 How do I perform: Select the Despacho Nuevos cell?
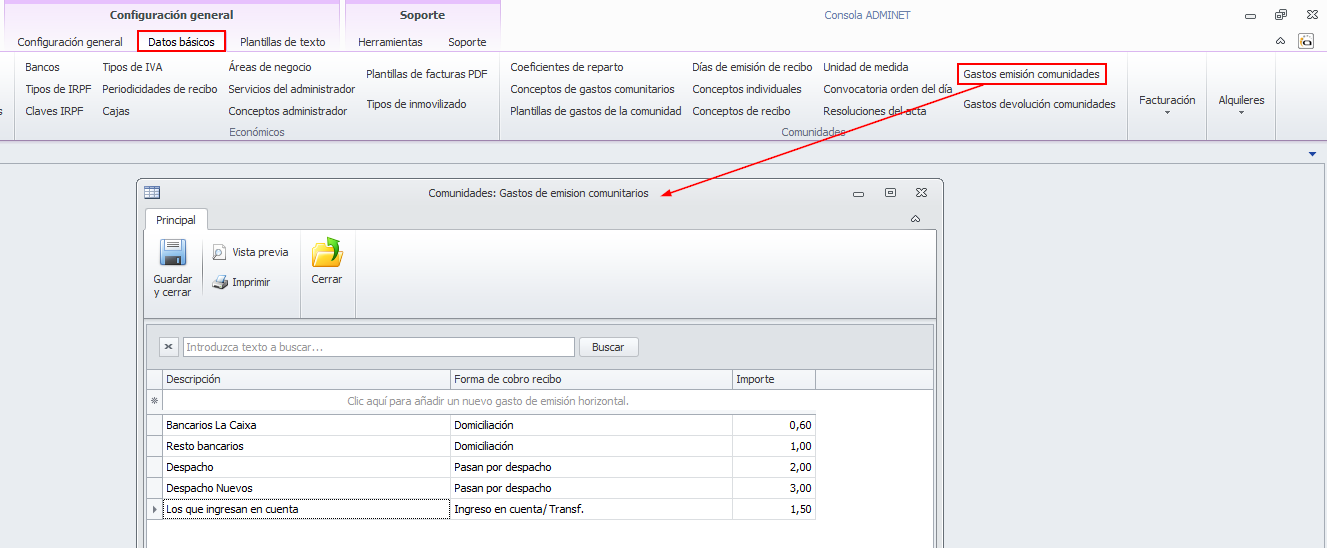pos(306,488)
